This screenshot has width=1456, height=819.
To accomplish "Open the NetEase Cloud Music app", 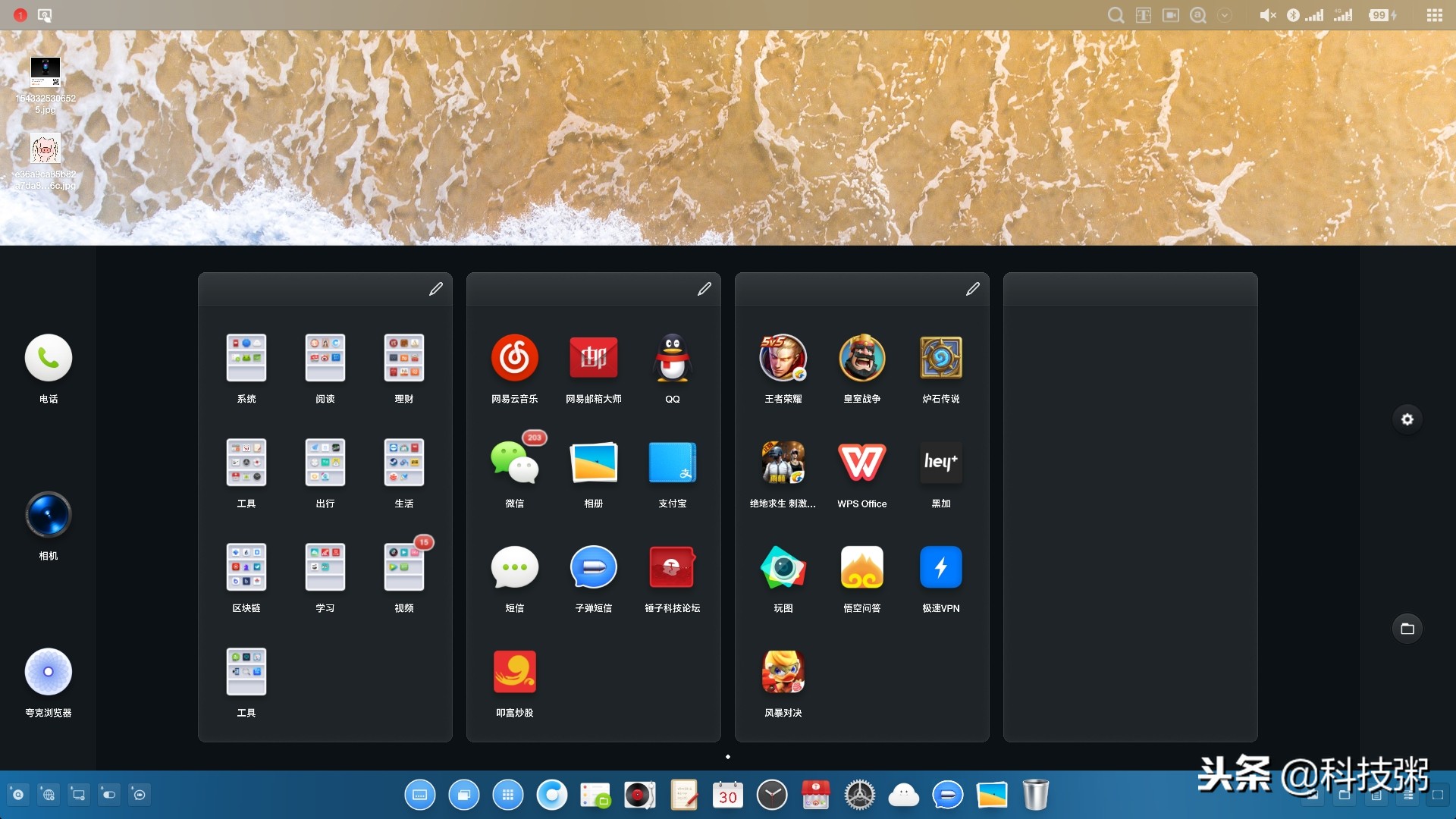I will (x=514, y=358).
